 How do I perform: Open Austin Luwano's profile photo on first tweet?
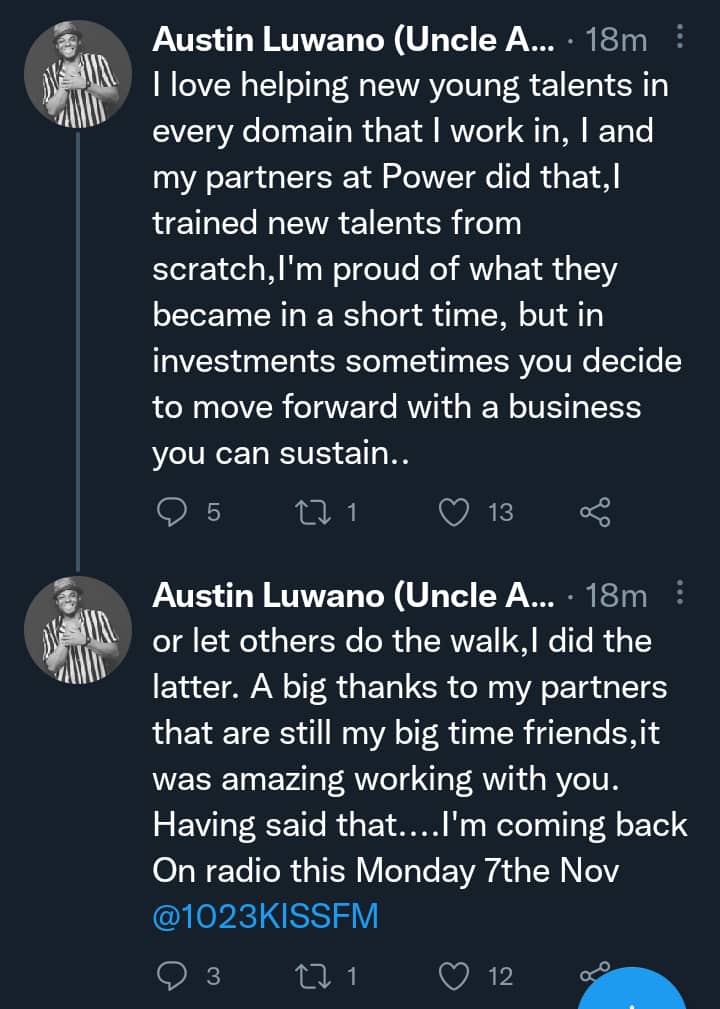[x=80, y=78]
